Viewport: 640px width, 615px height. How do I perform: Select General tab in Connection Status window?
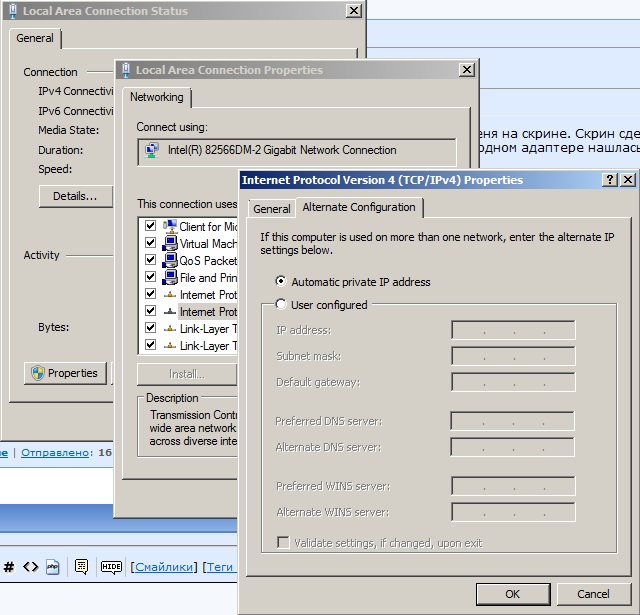click(35, 38)
